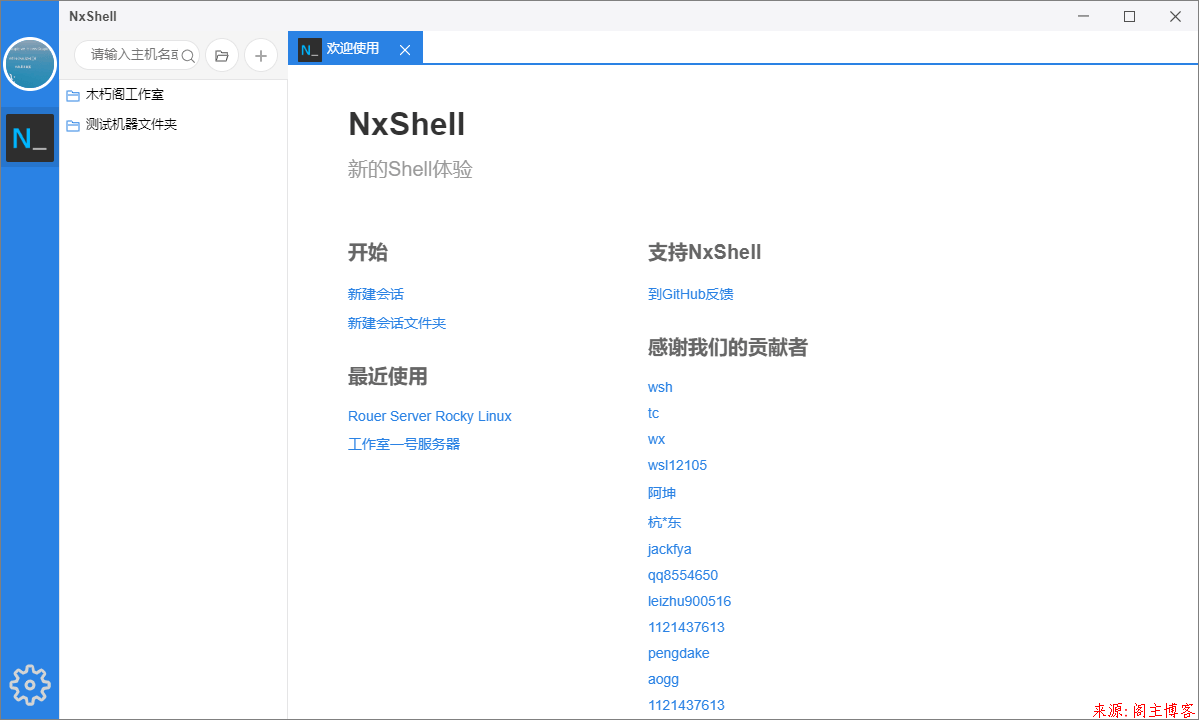Click the NxShell welcome heading
Image resolution: width=1199 pixels, height=720 pixels.
tap(407, 124)
